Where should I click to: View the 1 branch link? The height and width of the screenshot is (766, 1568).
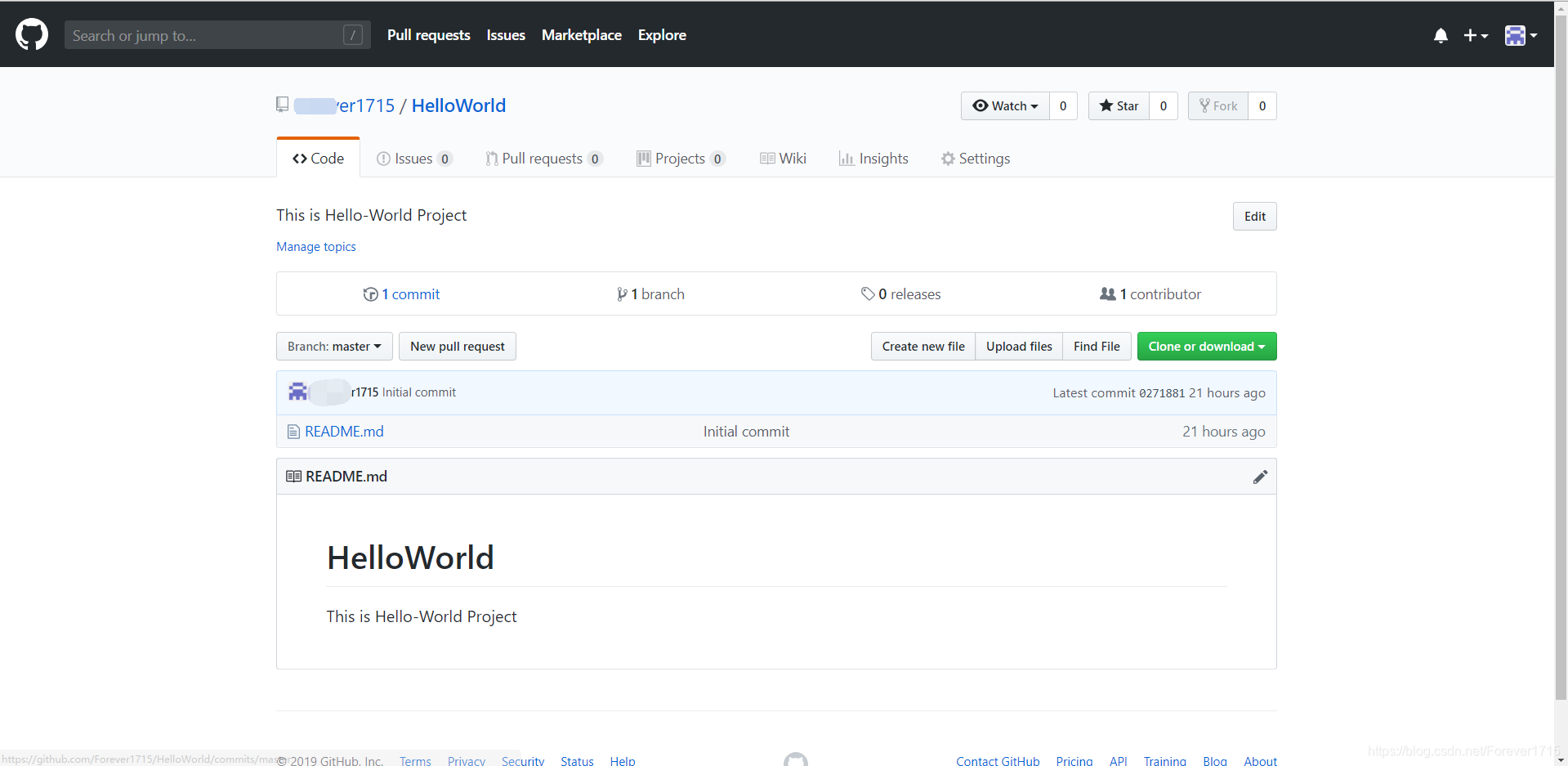click(x=650, y=294)
